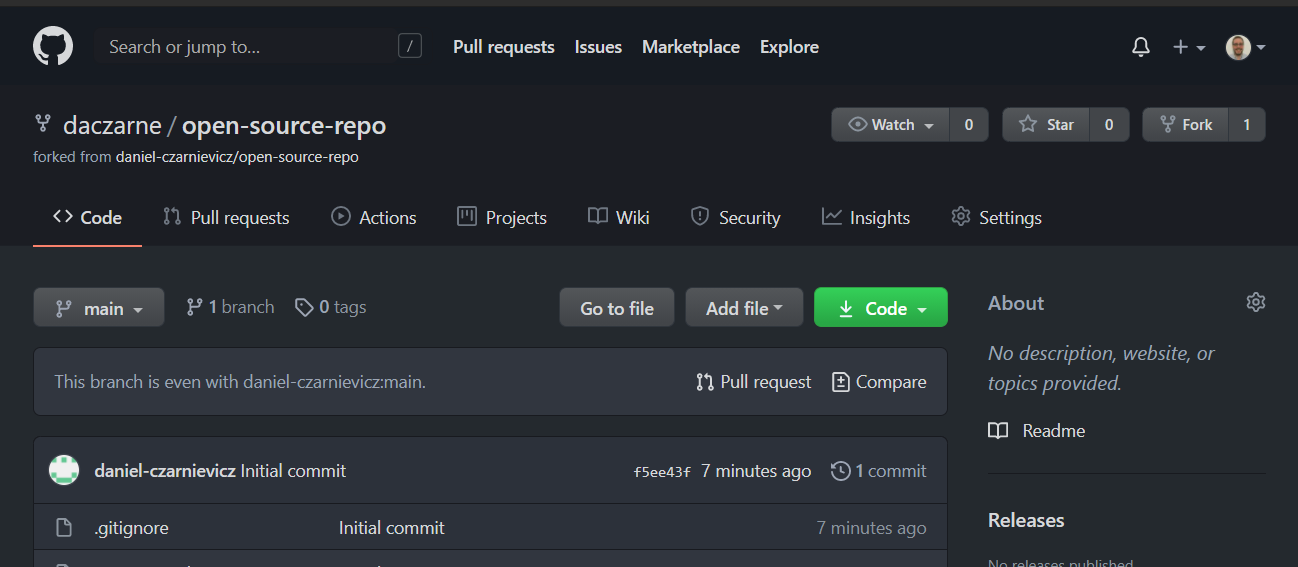Click the branch icon showing 1 branch

[x=195, y=308]
